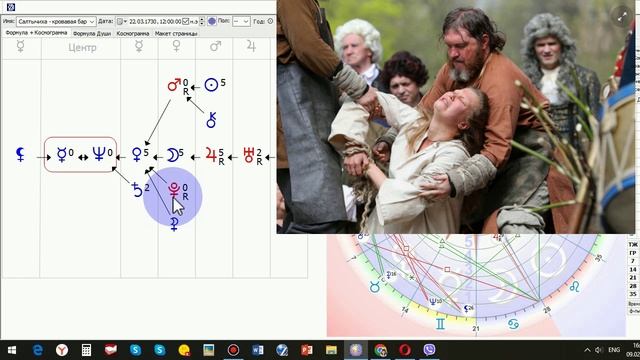Open Opera browser from the taskbar
640x360 pixels.
point(404,350)
